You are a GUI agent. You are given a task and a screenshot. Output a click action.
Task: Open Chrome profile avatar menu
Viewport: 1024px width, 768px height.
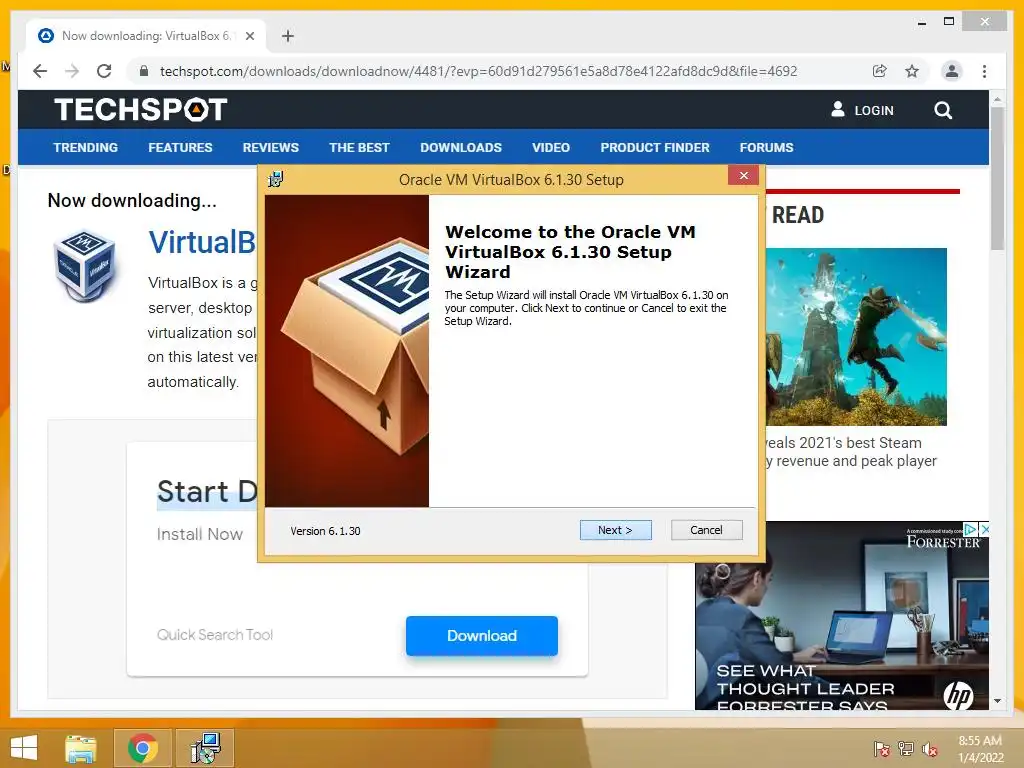point(952,71)
